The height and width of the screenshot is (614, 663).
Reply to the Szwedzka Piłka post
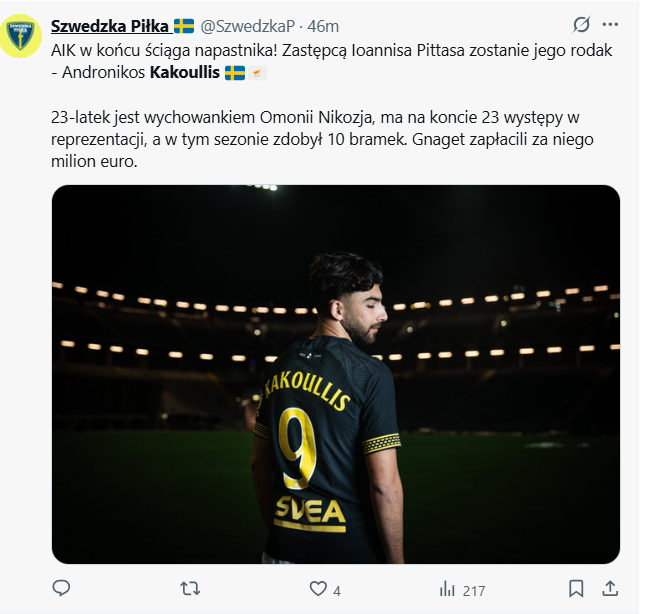(61, 588)
